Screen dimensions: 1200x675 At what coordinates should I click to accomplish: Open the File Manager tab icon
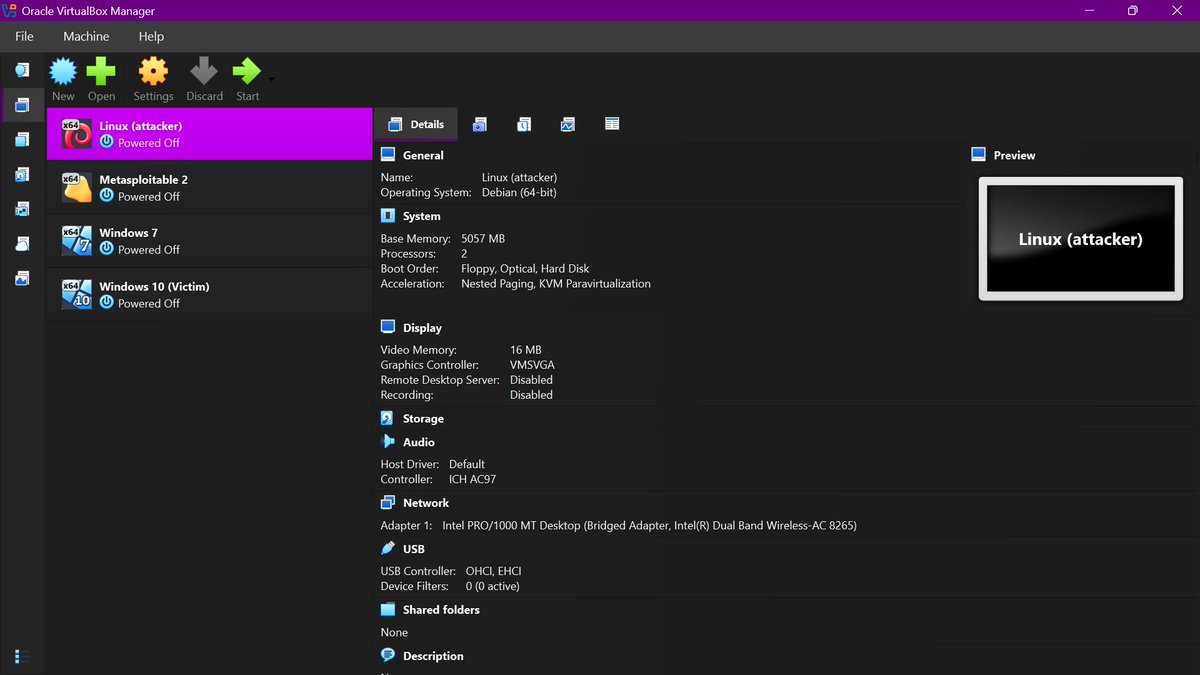point(612,124)
